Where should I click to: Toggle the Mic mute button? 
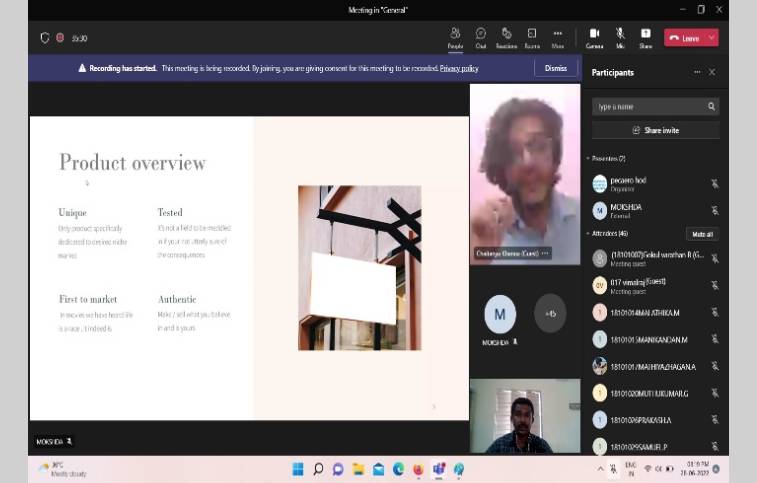click(x=620, y=36)
